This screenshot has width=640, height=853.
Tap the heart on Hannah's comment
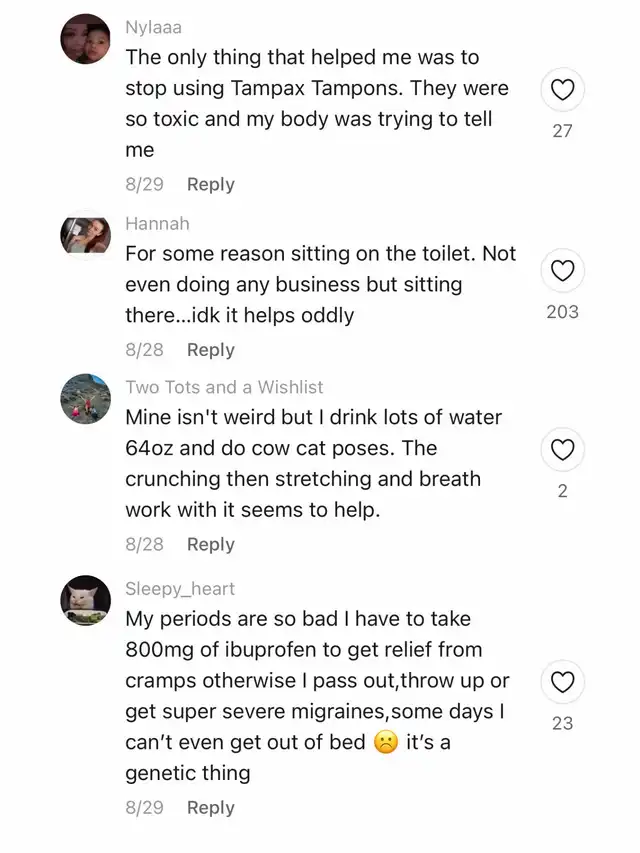[562, 271]
